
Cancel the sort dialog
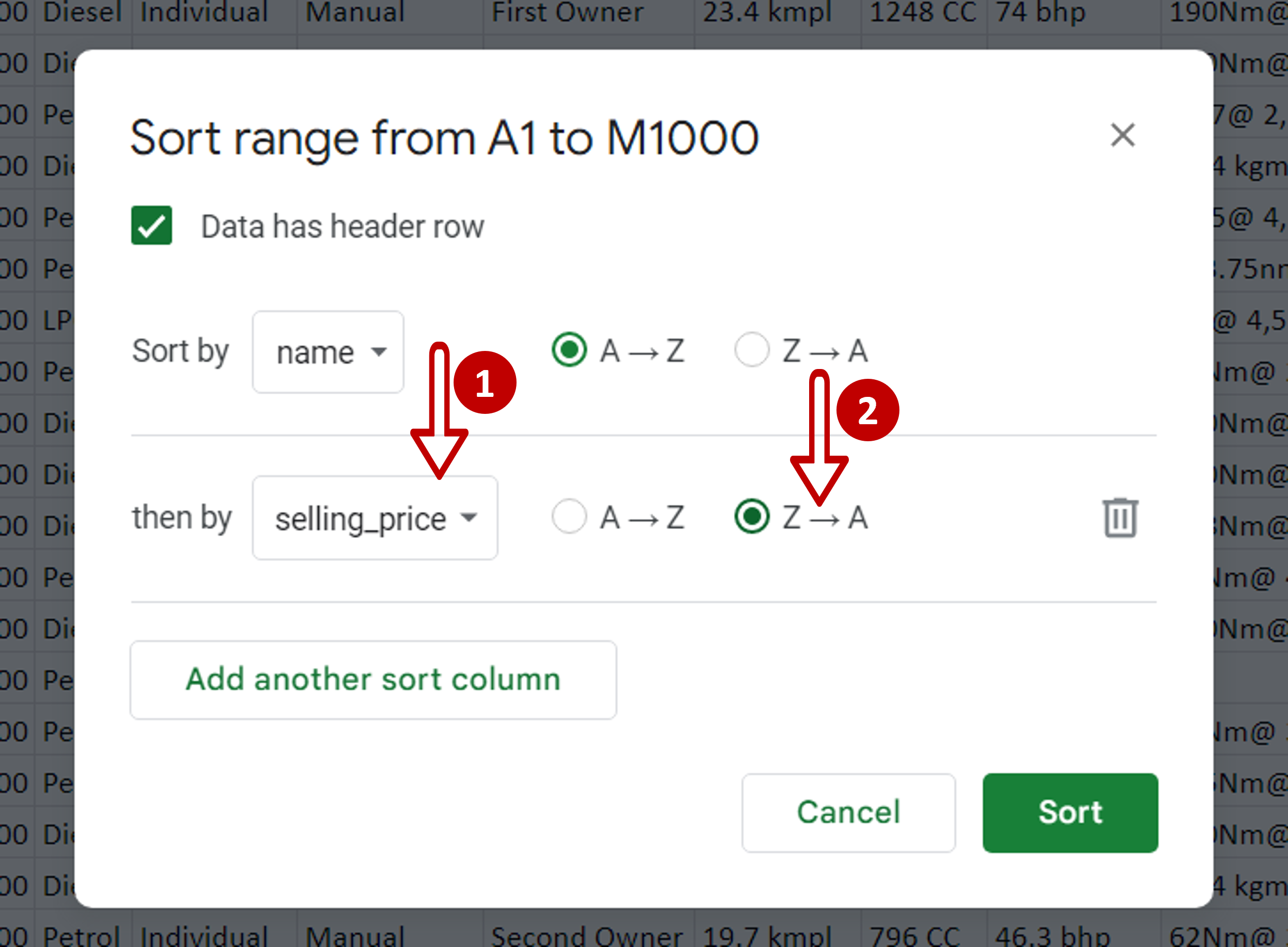coord(848,813)
